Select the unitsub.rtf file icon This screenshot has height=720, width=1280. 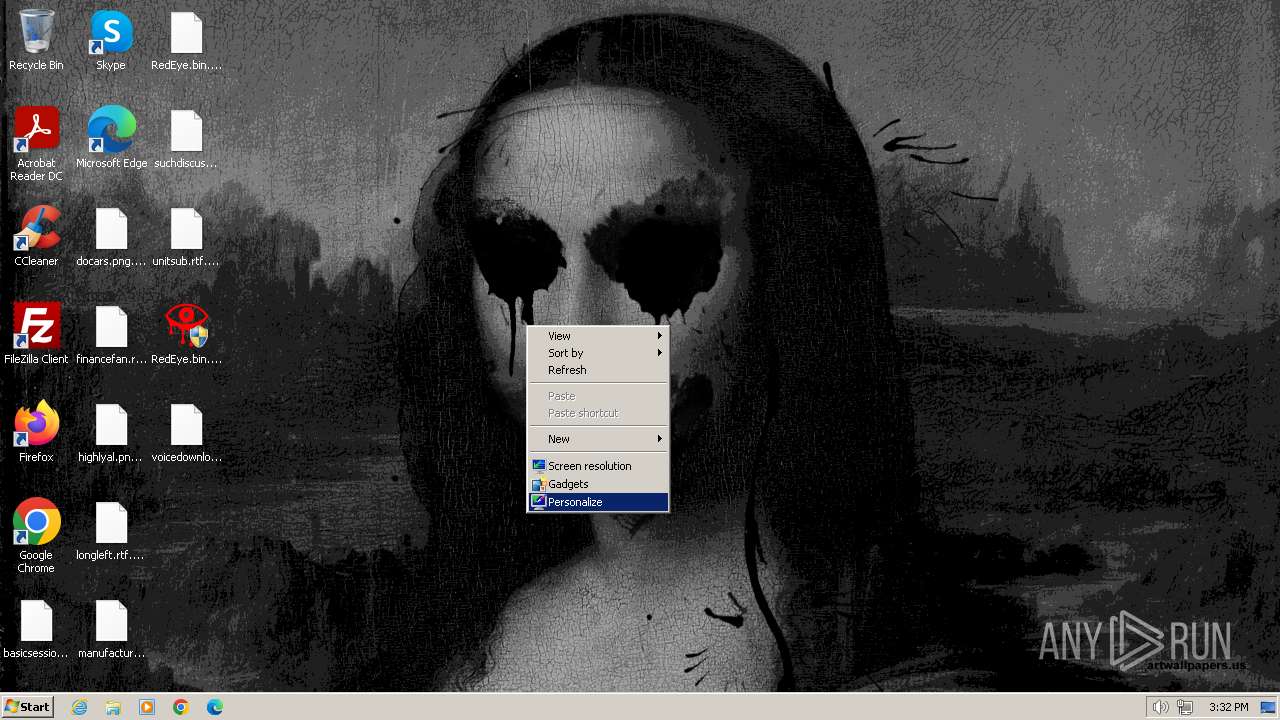click(x=186, y=236)
